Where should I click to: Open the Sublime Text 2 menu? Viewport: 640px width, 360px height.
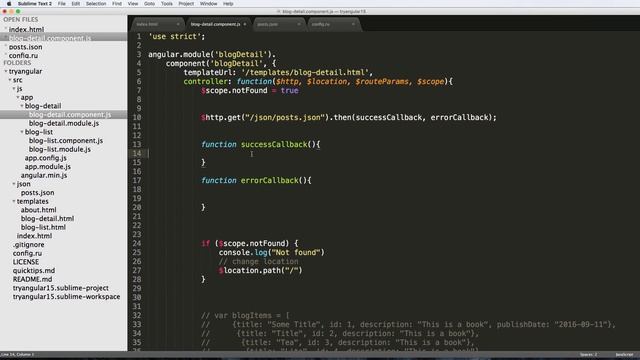coord(35,4)
